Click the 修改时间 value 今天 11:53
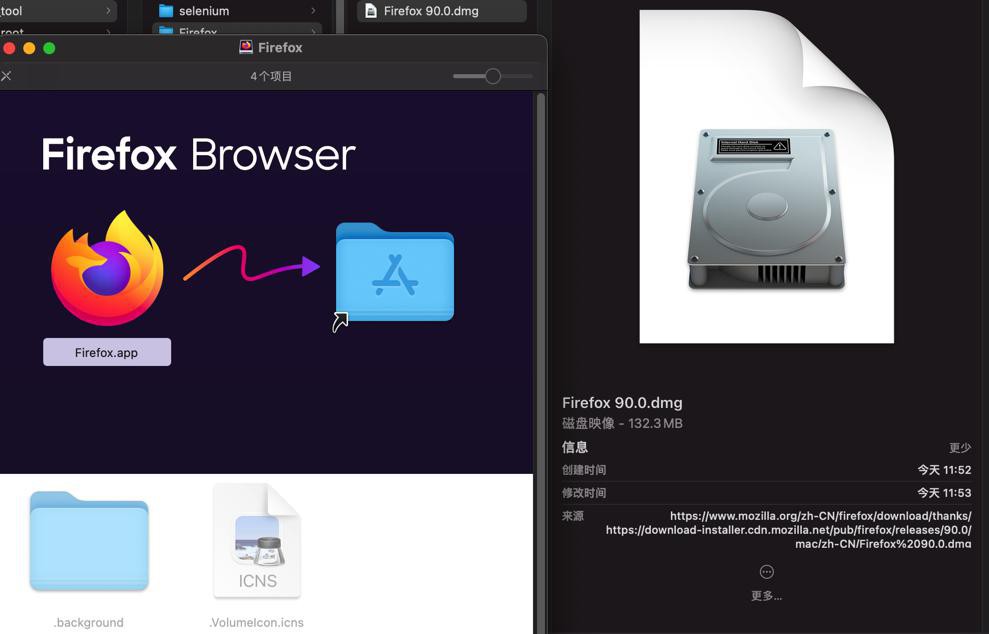 [944, 493]
